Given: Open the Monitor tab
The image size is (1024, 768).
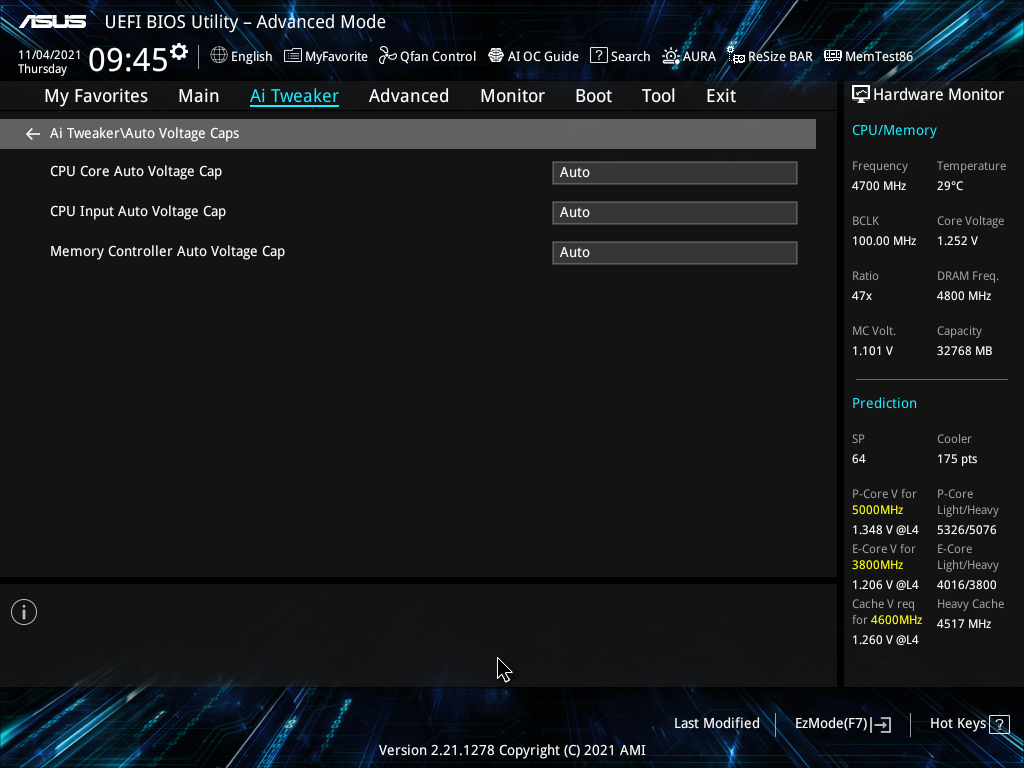Looking at the screenshot, I should click(513, 95).
